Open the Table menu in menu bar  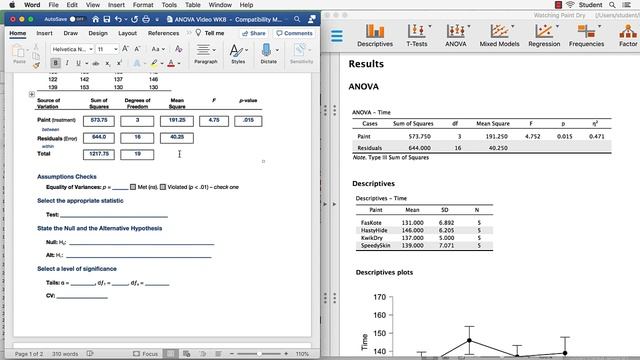192,5
